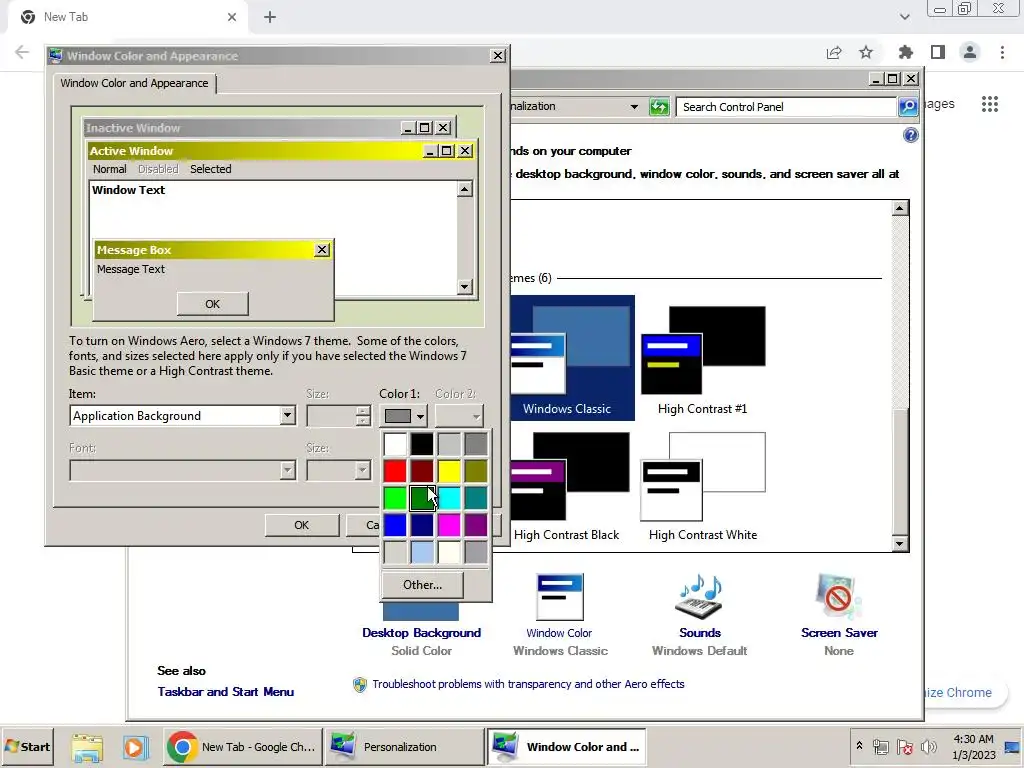
Task: Choose the light blue color swatch
Action: 422,552
